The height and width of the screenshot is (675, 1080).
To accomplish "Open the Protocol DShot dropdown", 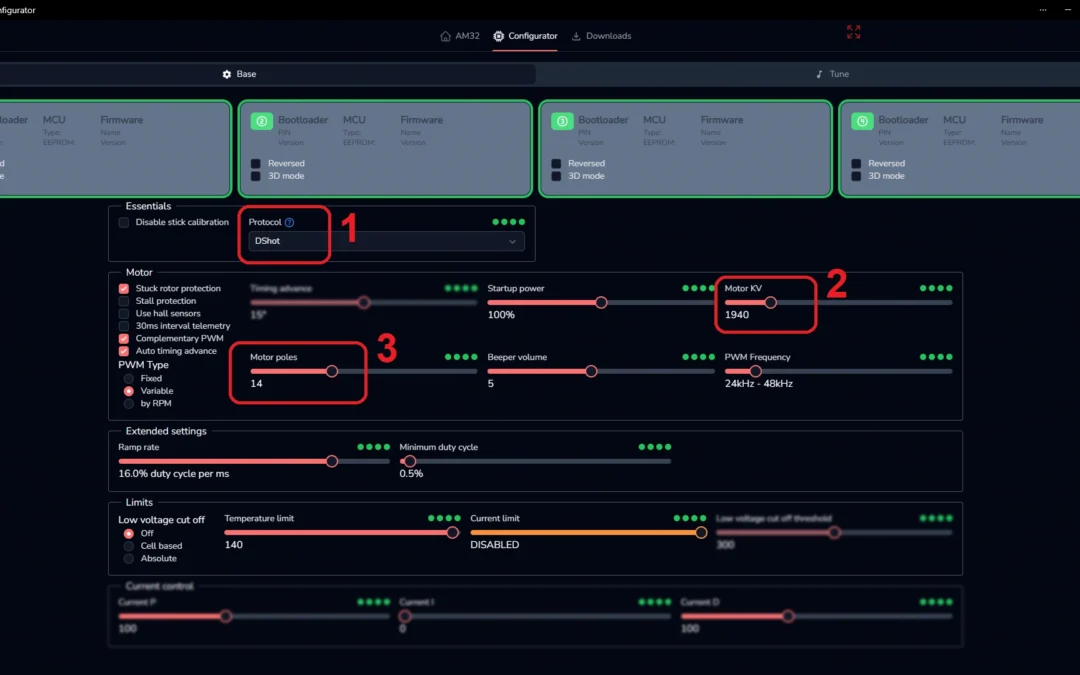I will (386, 241).
